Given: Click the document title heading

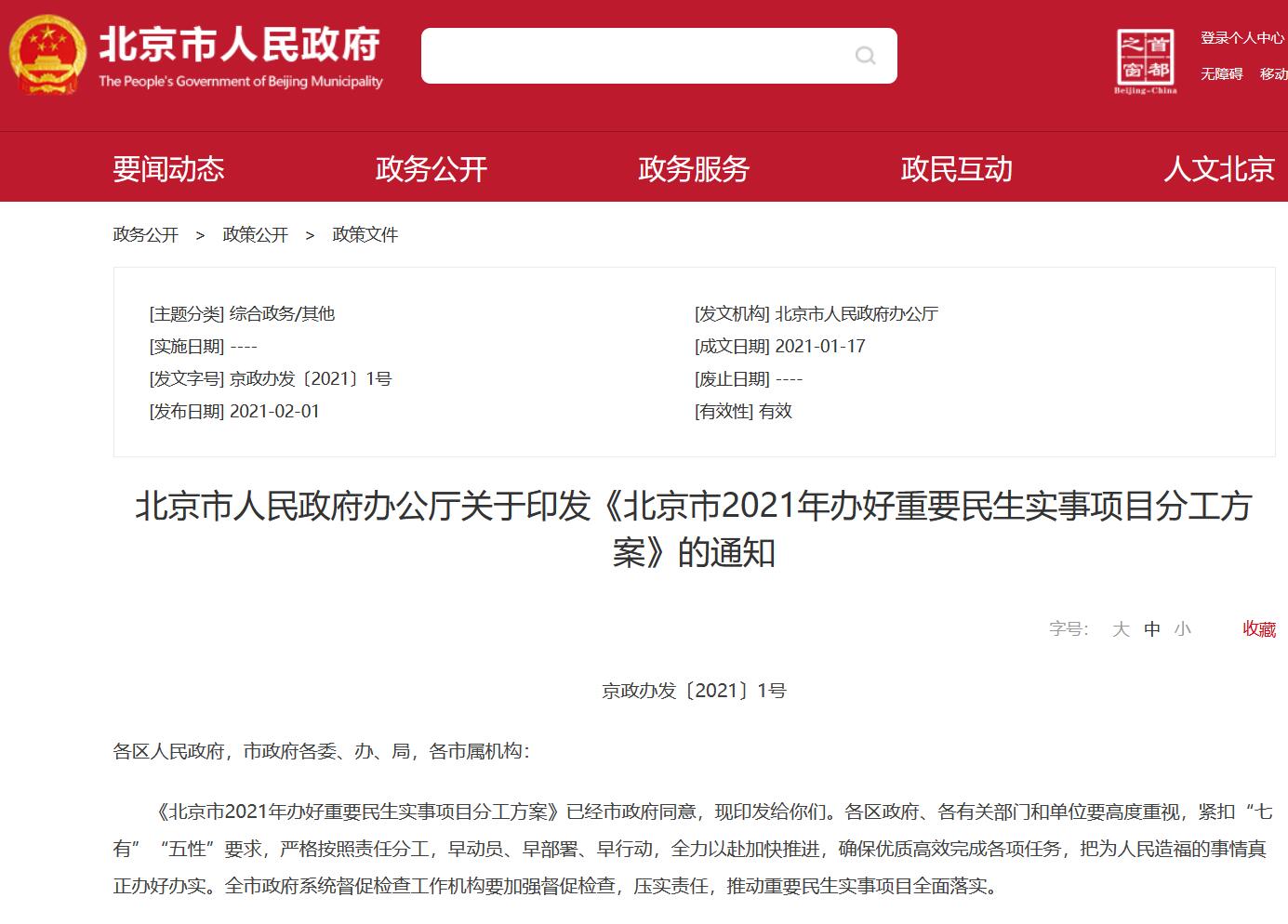Looking at the screenshot, I should click(694, 530).
